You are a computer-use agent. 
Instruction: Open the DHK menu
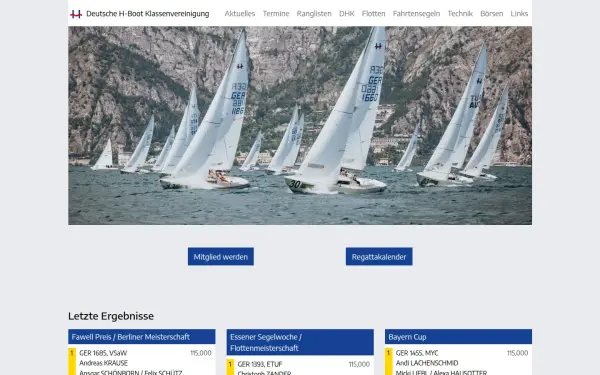347,14
